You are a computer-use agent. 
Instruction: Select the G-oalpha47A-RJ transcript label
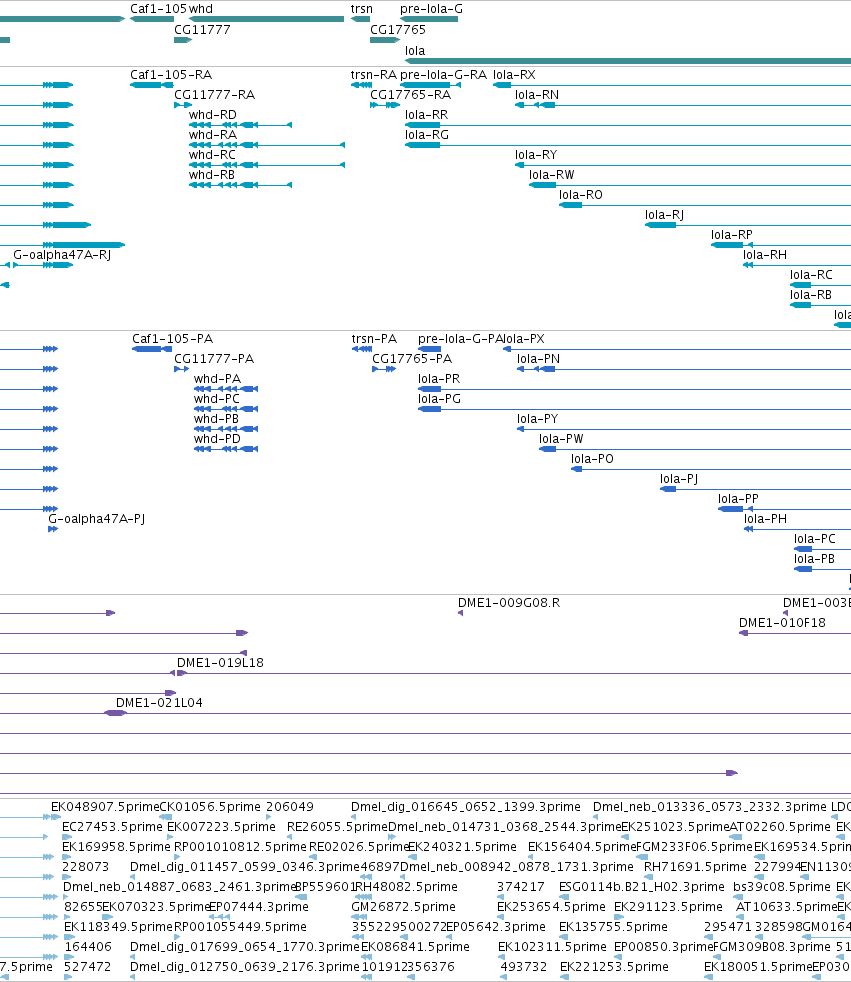tap(62, 256)
